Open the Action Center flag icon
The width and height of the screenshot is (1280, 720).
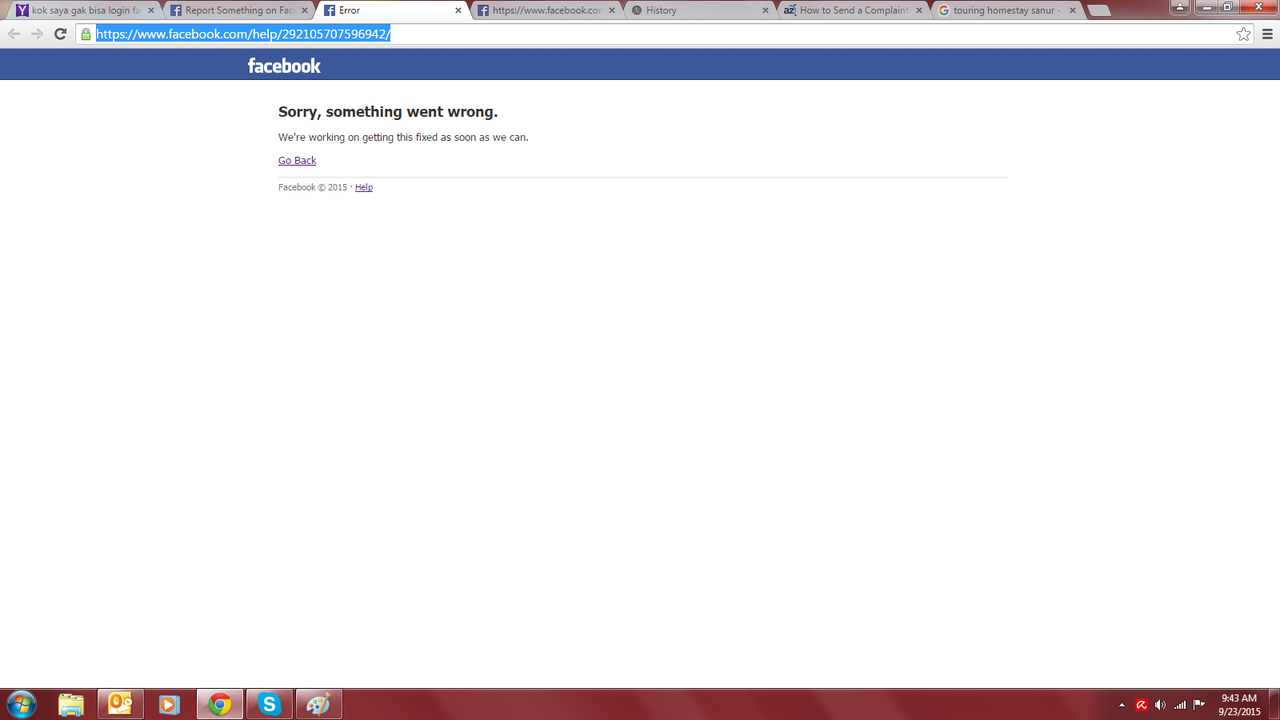coord(1199,705)
